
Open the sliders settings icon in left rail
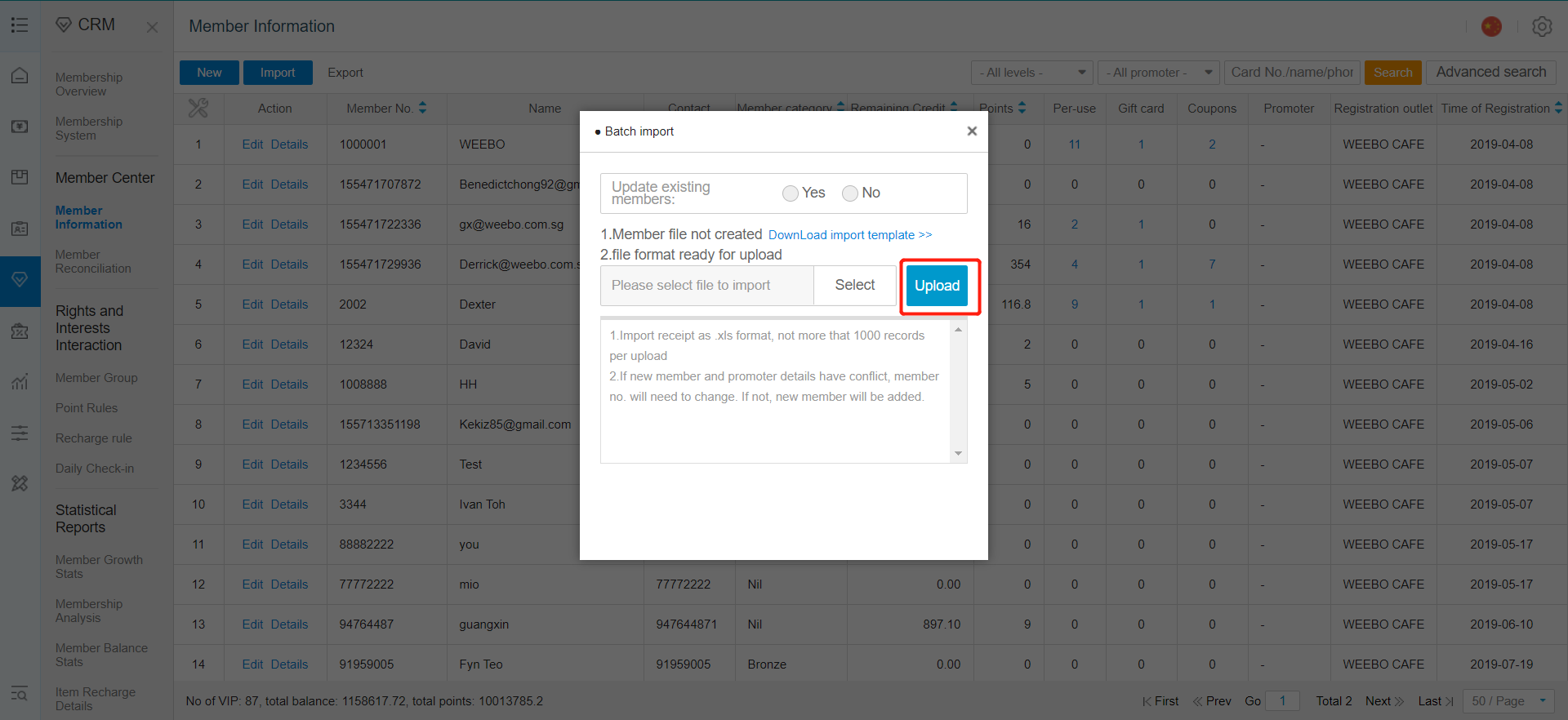[x=20, y=433]
